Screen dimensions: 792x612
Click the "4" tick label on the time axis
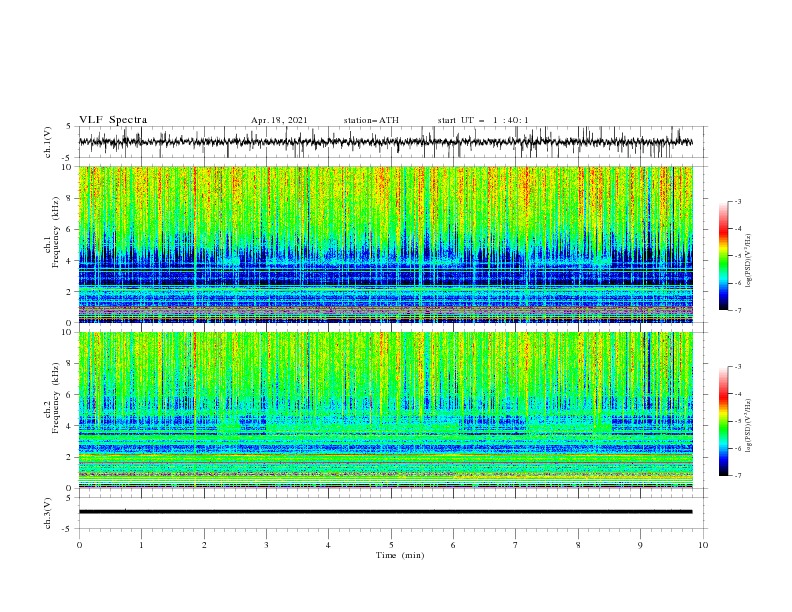tap(328, 545)
